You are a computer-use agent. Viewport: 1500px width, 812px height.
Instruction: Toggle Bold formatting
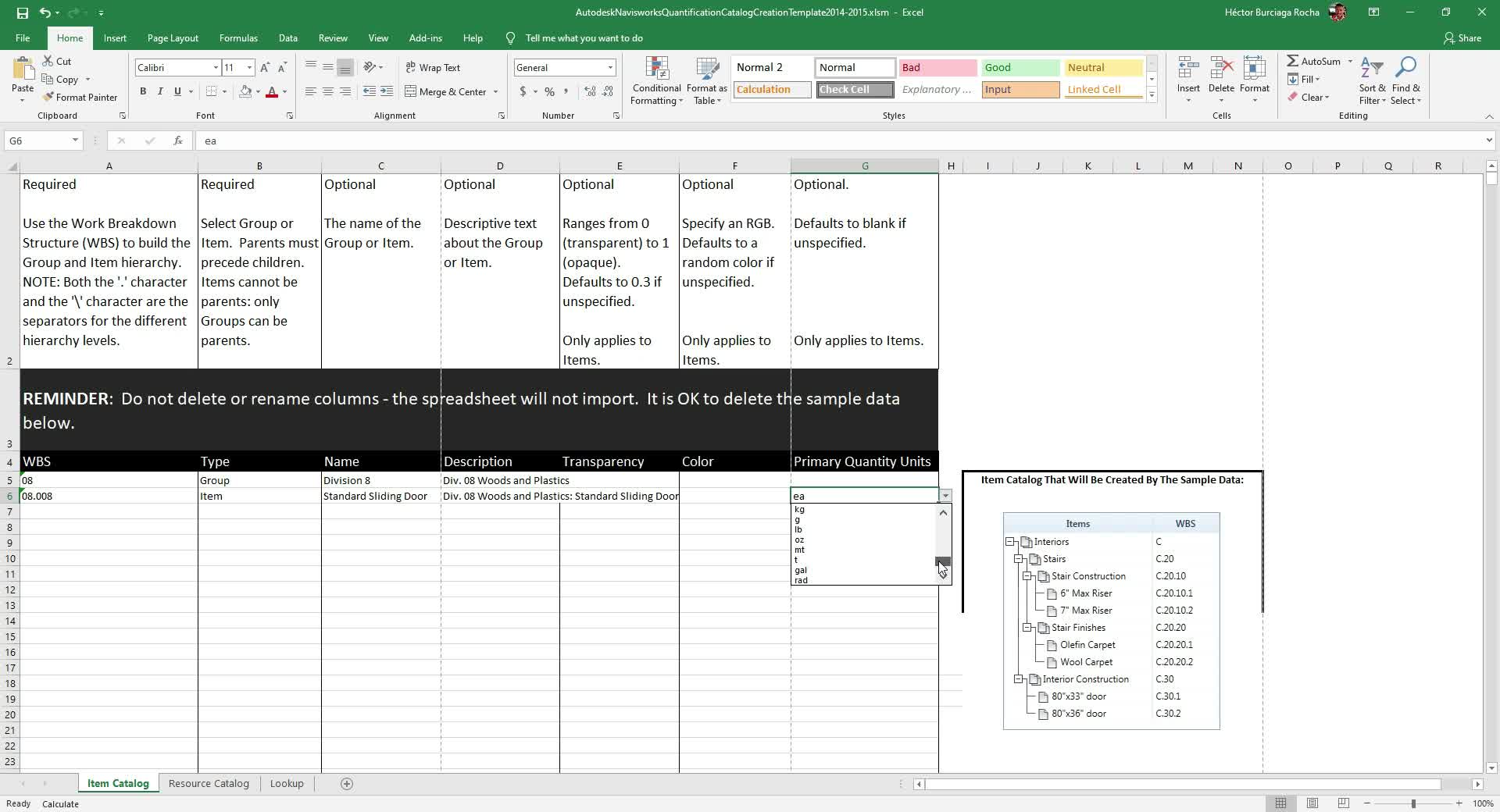pyautogui.click(x=143, y=91)
